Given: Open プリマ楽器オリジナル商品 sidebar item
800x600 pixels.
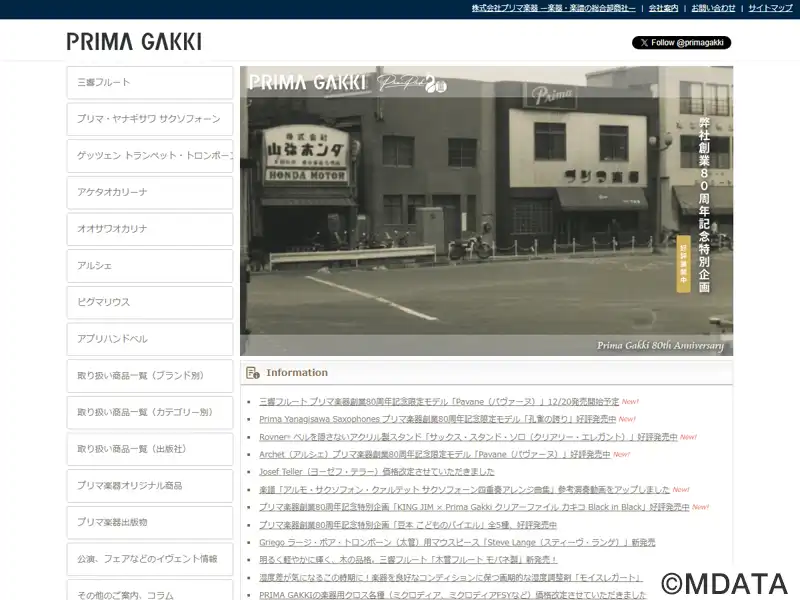Looking at the screenshot, I should (150, 486).
